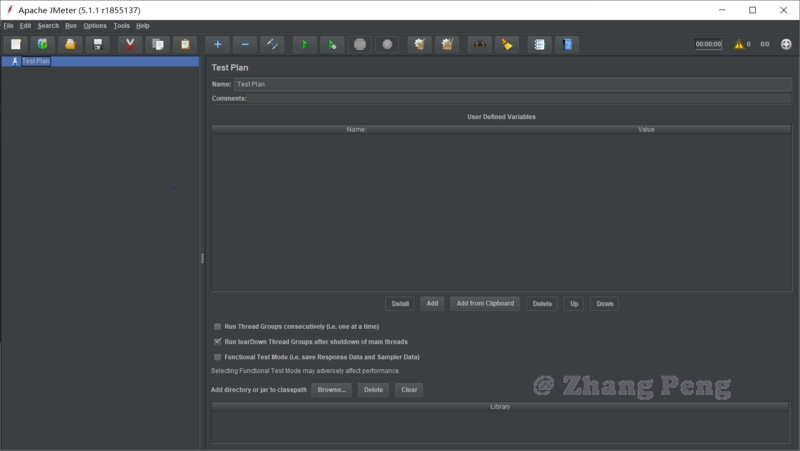Image resolution: width=800 pixels, height=451 pixels.
Task: Open the Options menu
Action: click(x=95, y=25)
